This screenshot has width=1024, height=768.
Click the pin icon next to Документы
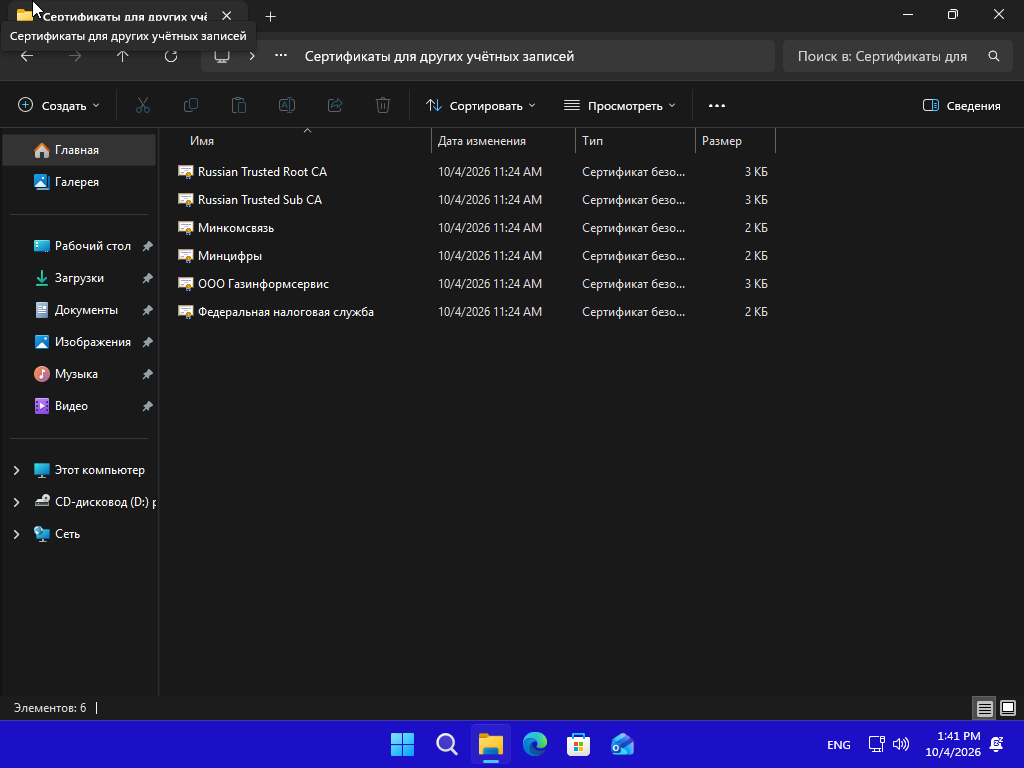coord(148,310)
